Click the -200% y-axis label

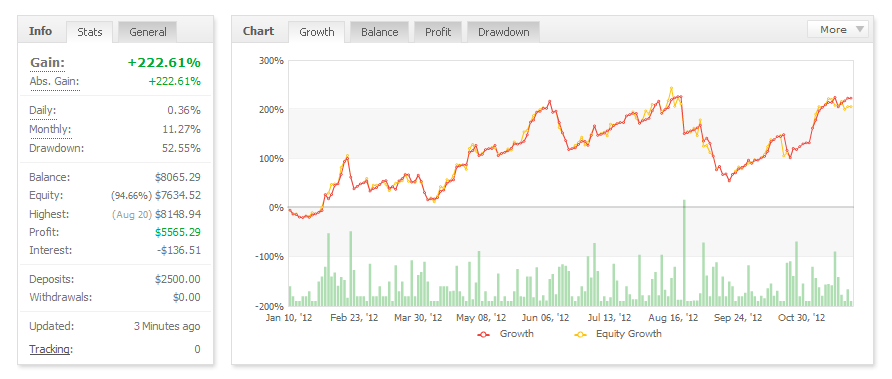[x=270, y=306]
